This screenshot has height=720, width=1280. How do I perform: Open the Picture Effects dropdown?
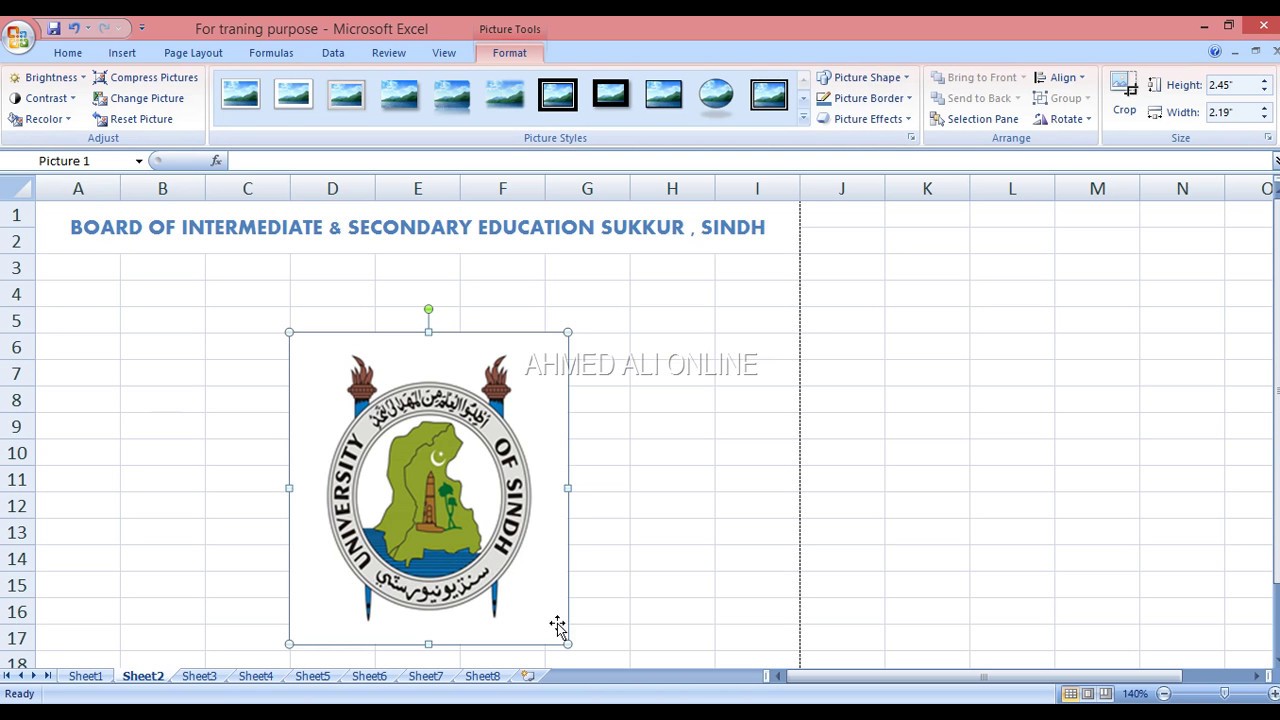(865, 119)
